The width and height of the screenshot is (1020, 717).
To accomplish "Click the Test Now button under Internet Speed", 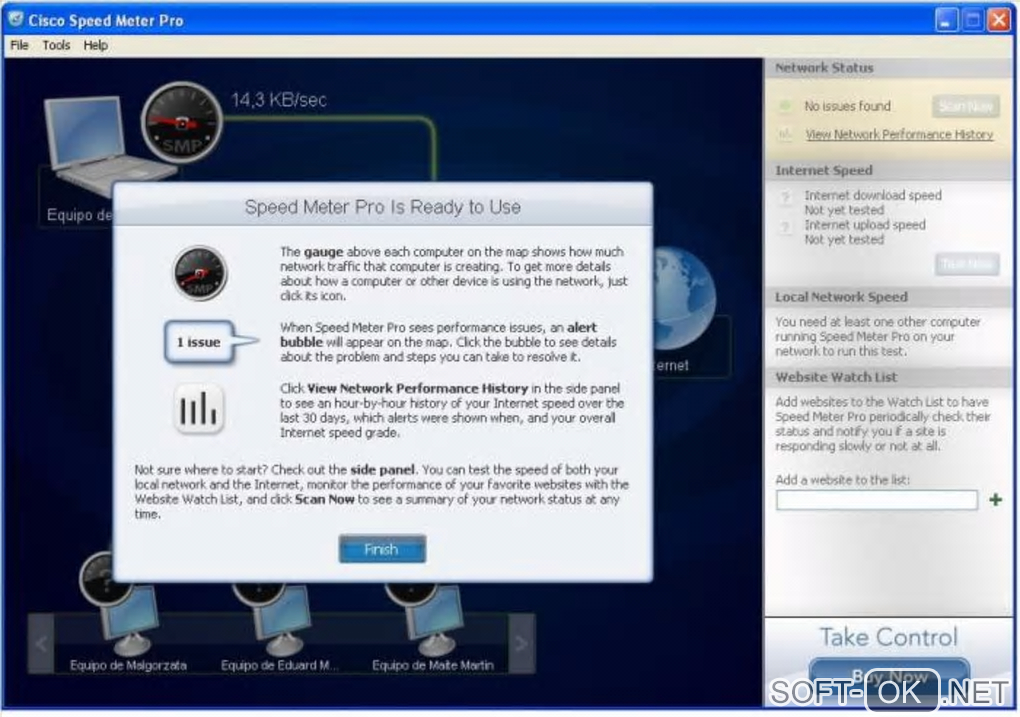I will 967,264.
